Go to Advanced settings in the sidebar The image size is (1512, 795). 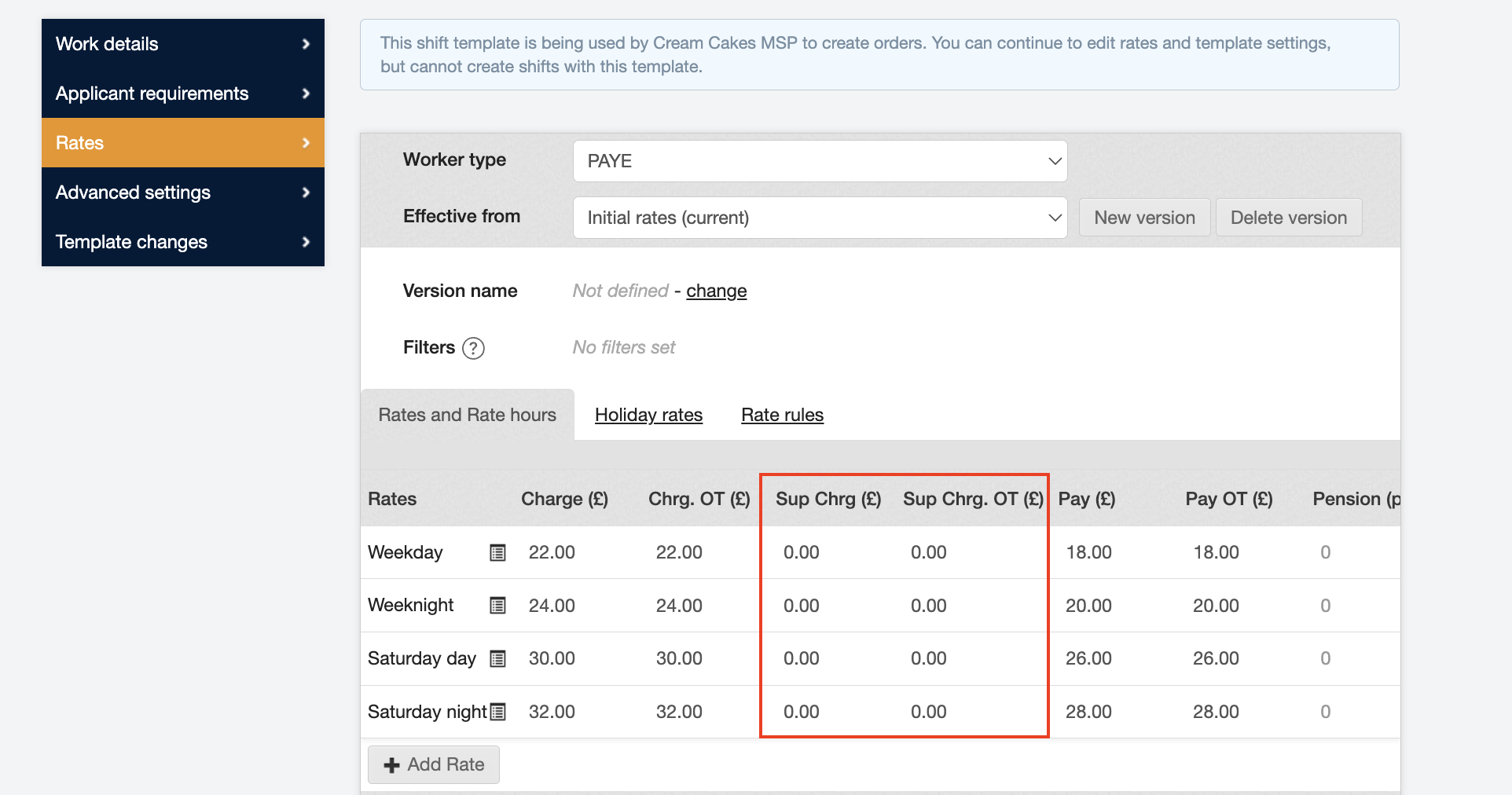182,192
